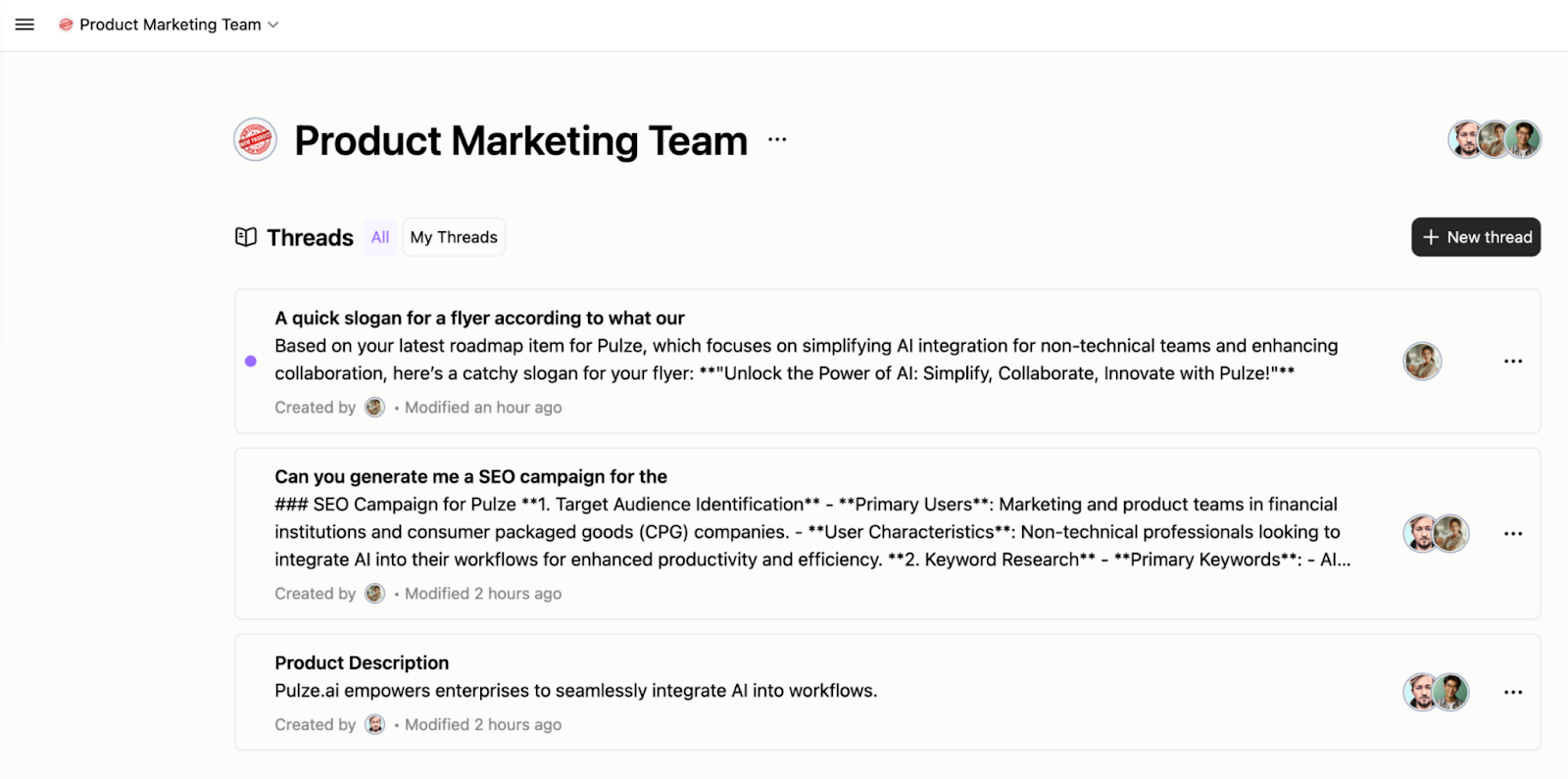
Task: Switch to the My Threads tab
Action: pyautogui.click(x=454, y=237)
